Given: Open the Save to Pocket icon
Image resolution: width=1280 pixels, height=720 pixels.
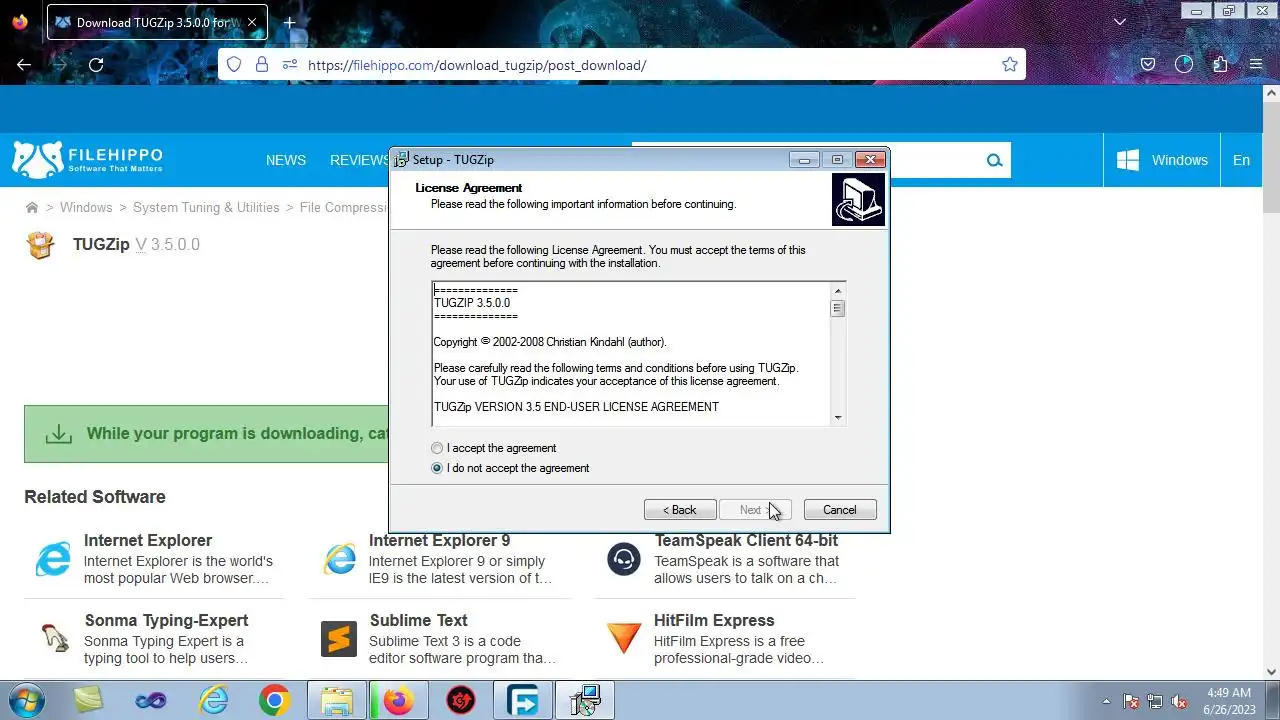Looking at the screenshot, I should (x=1148, y=65).
